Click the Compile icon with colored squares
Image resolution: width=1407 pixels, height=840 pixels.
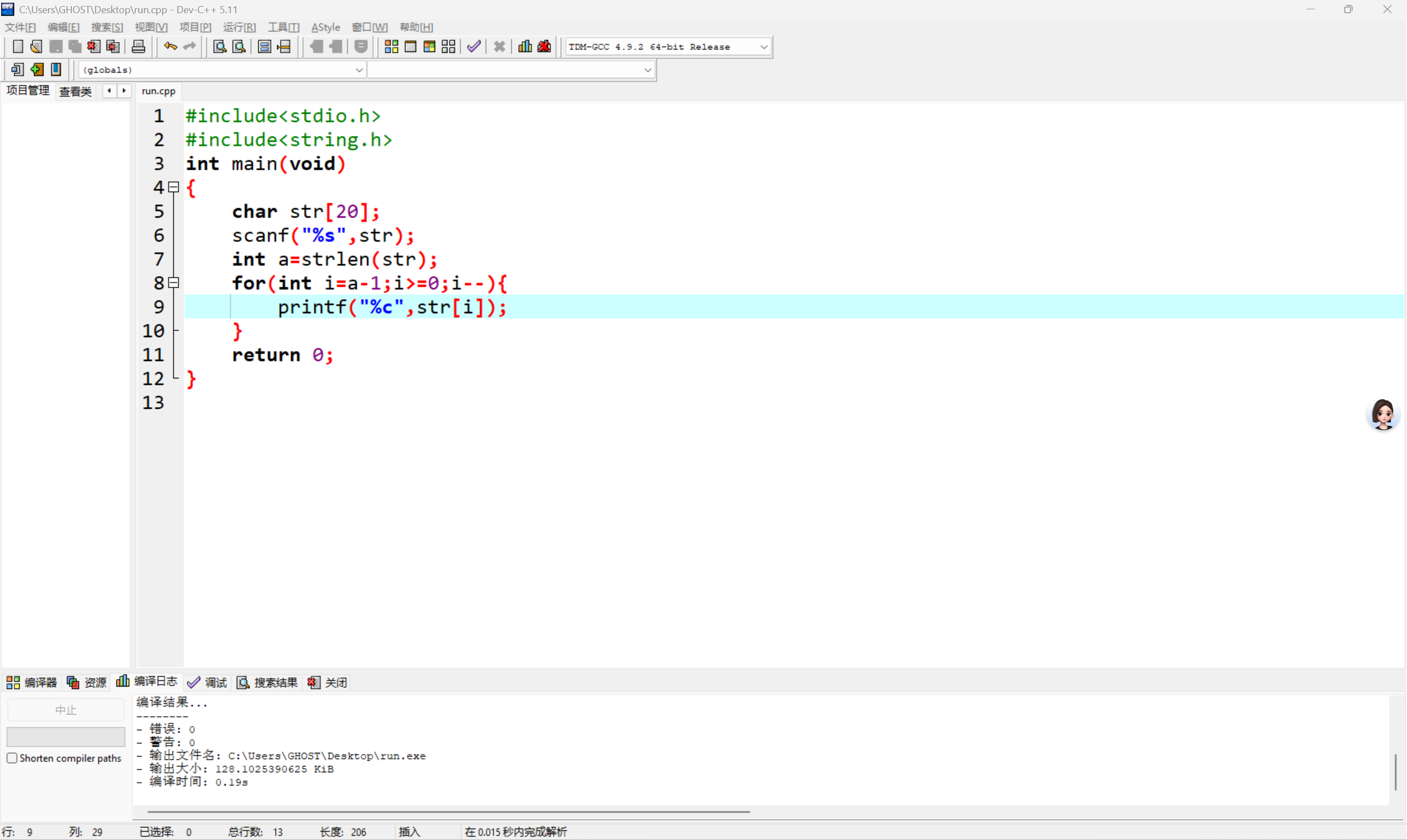[391, 46]
